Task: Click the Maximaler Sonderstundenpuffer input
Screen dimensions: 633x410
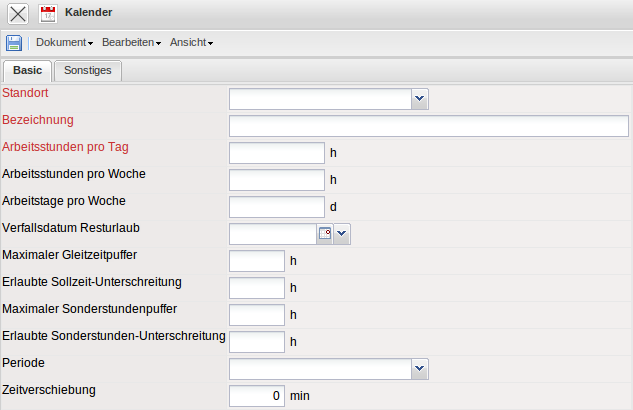Action: click(x=257, y=314)
